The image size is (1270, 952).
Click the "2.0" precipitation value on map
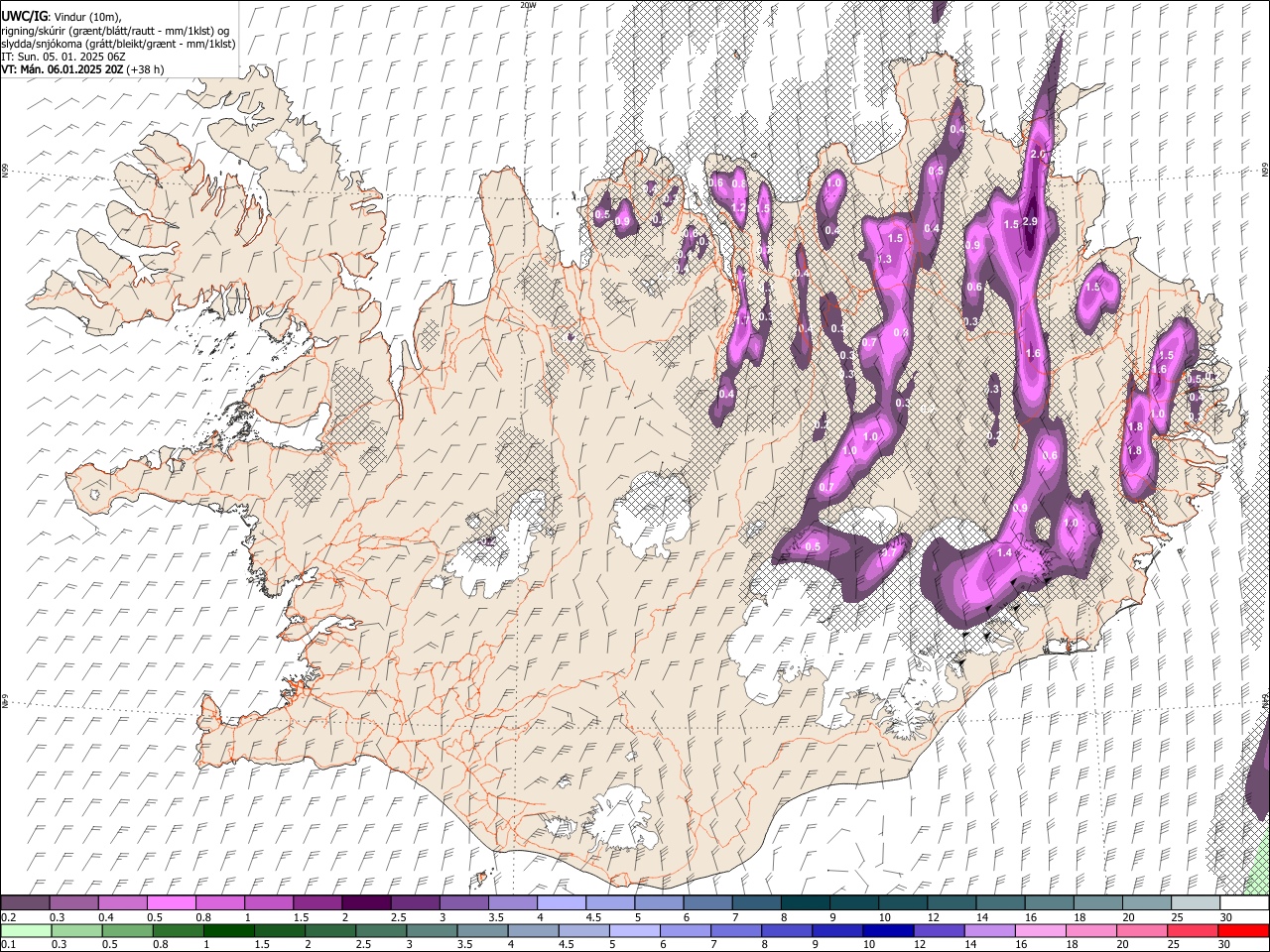tap(1039, 154)
